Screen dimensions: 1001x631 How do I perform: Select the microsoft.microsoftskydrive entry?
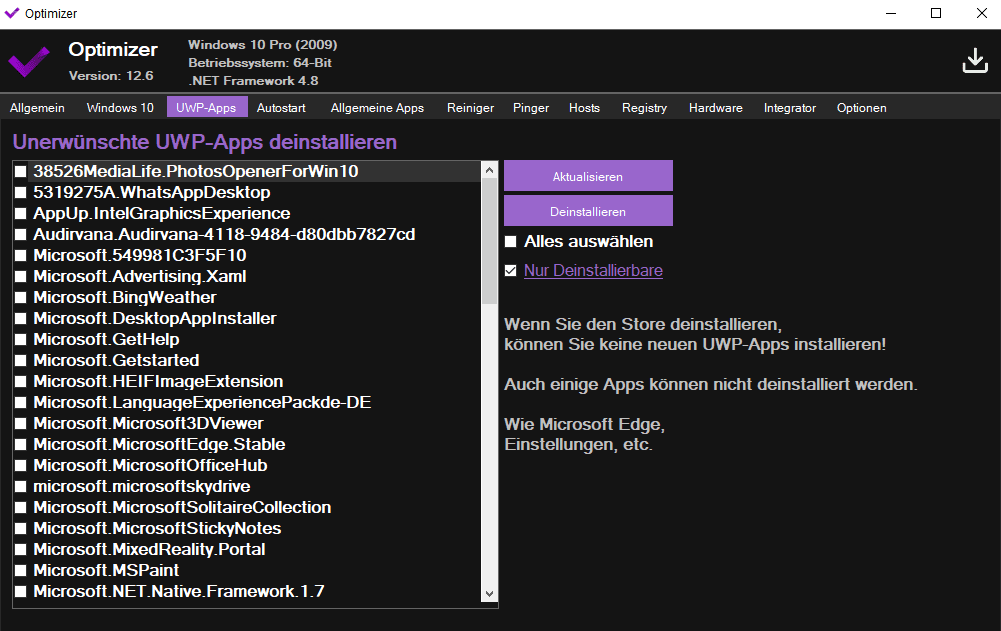[246, 487]
